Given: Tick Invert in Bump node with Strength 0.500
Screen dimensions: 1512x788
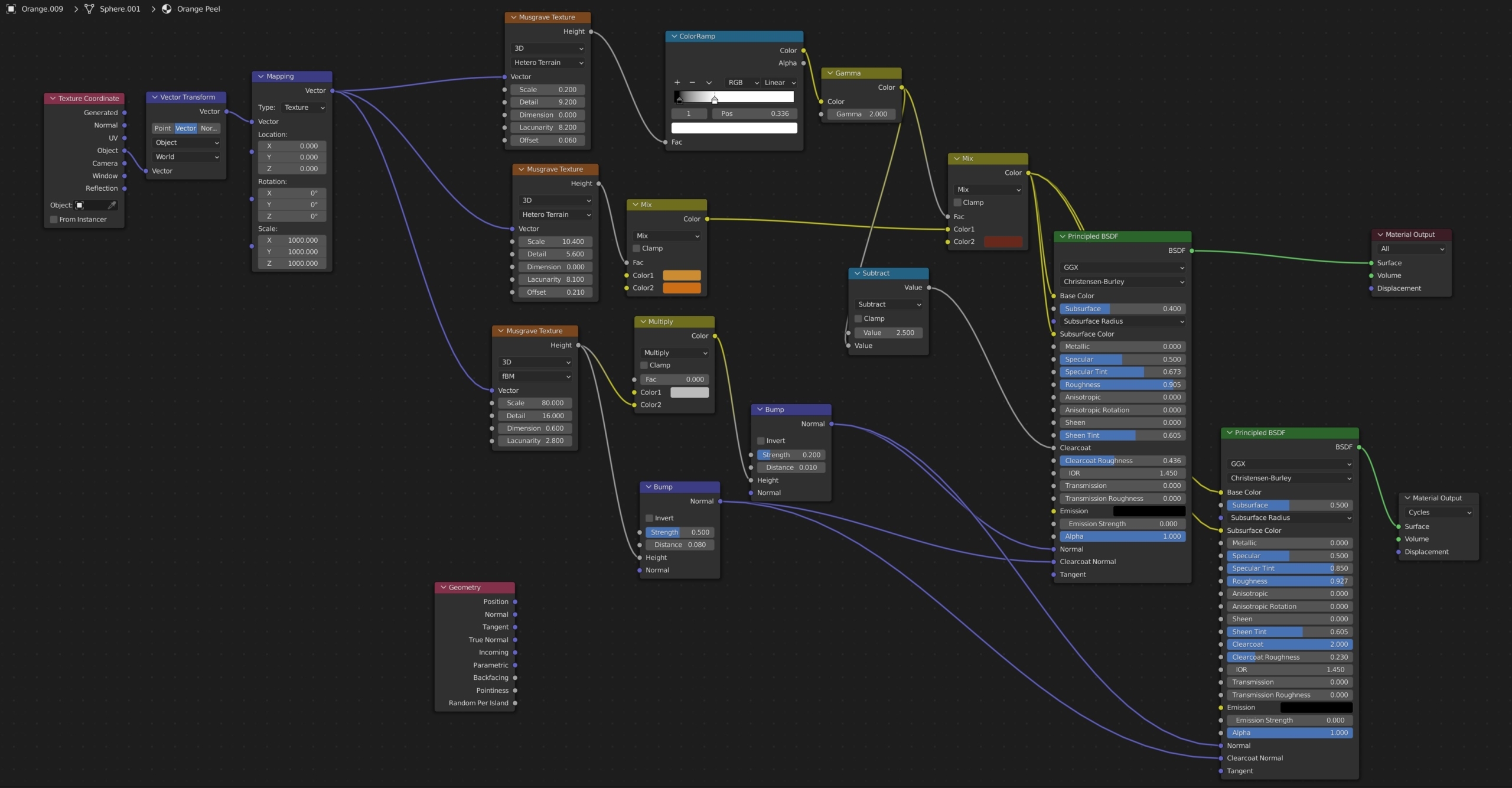Looking at the screenshot, I should [x=649, y=519].
